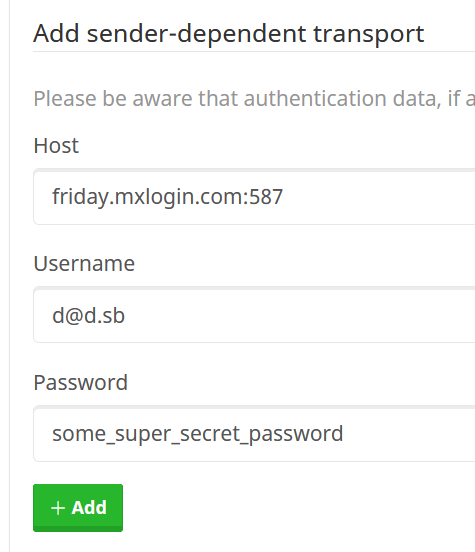Click the green Add button

[x=78, y=508]
